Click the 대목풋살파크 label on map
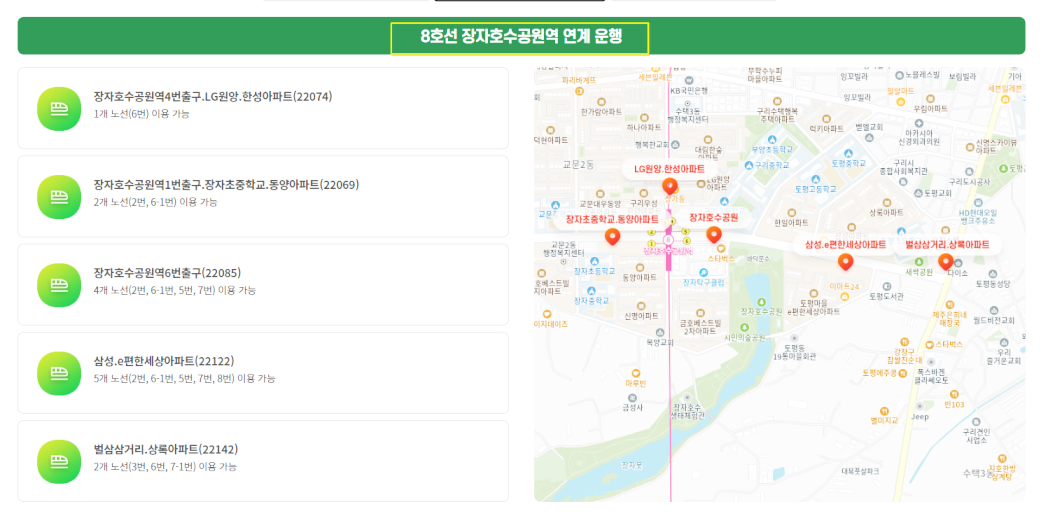Screen dimensions: 1048x523 coord(860,471)
